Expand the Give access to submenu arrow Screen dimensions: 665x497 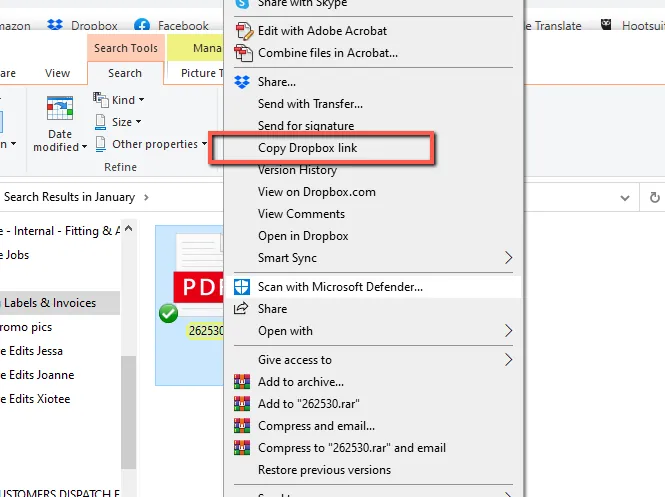[509, 360]
